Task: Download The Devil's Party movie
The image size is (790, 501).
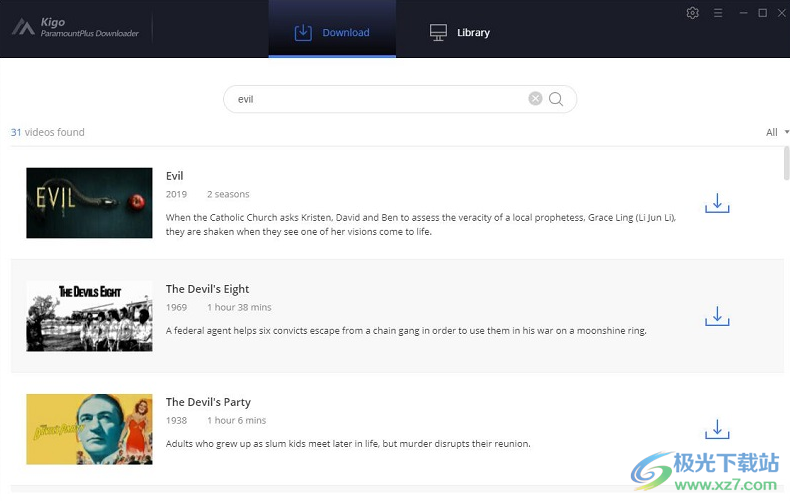Action: pyautogui.click(x=717, y=429)
